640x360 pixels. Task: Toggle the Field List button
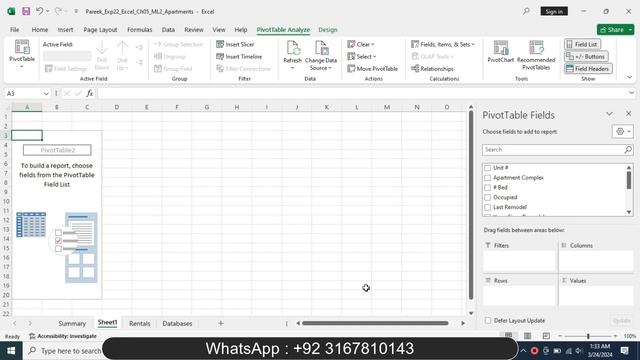click(x=582, y=44)
